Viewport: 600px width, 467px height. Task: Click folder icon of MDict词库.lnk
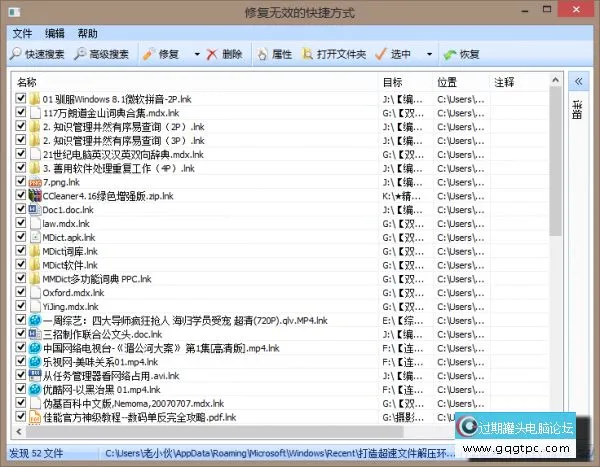click(34, 251)
